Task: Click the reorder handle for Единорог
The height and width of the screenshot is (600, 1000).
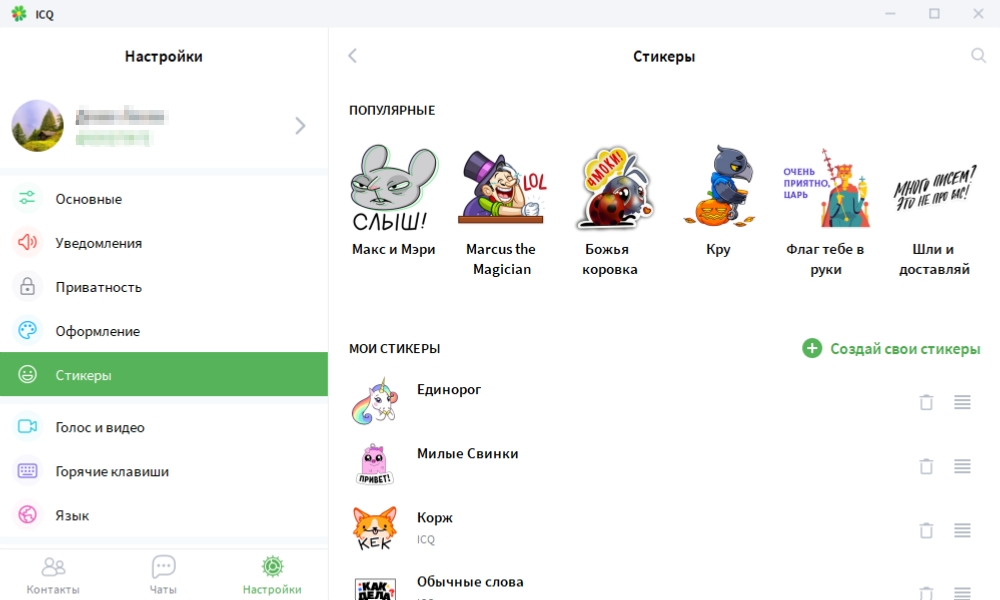Action: pos(962,402)
